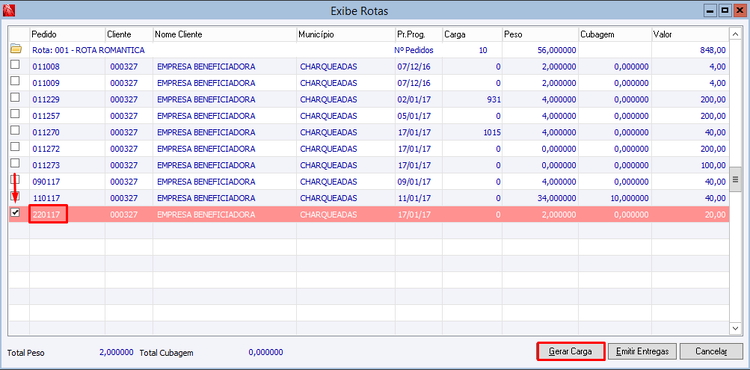Click the yellow folder icon for Rota 001
This screenshot has width=750, height=370.
click(16, 48)
